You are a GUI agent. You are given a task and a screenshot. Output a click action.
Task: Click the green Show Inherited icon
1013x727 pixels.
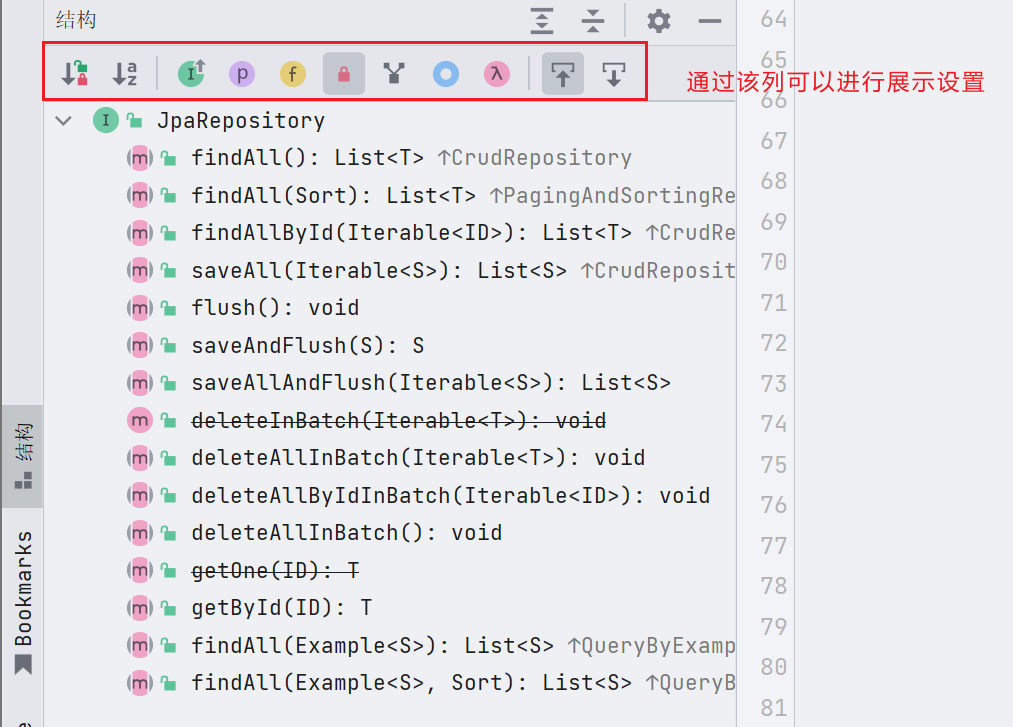[x=191, y=74]
